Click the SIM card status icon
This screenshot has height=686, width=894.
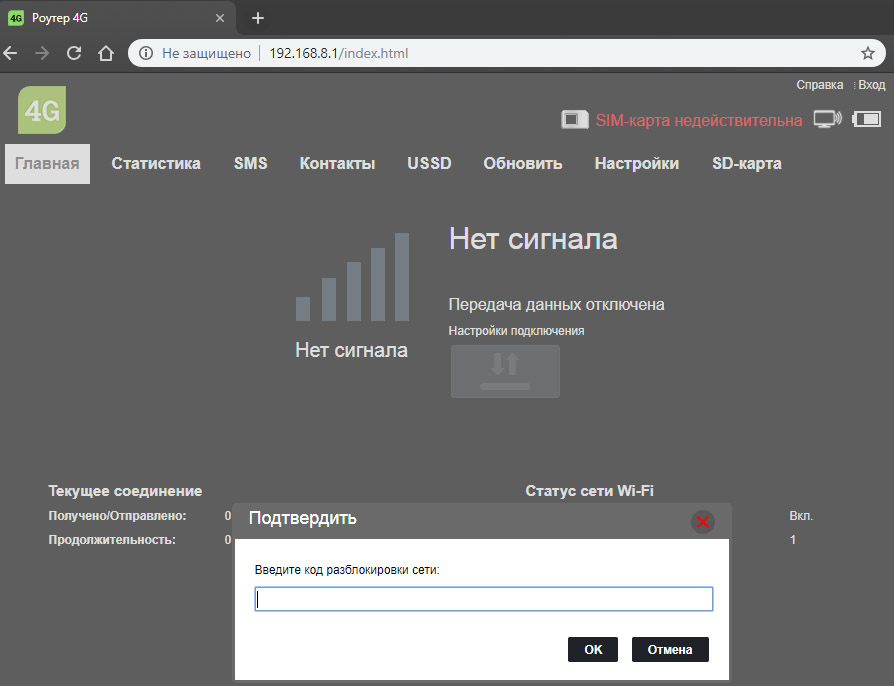[x=574, y=120]
